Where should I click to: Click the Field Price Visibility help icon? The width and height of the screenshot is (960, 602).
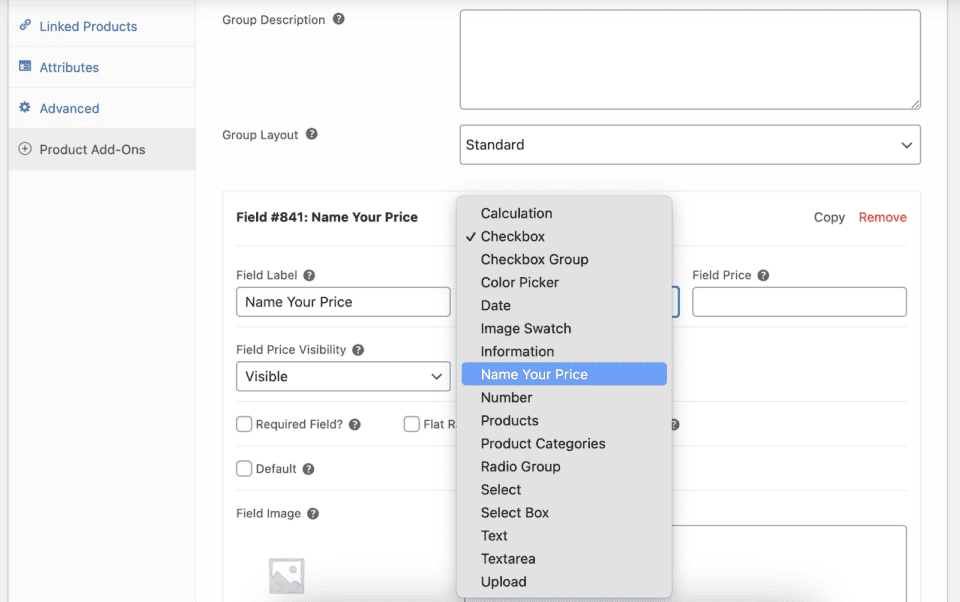pos(358,350)
